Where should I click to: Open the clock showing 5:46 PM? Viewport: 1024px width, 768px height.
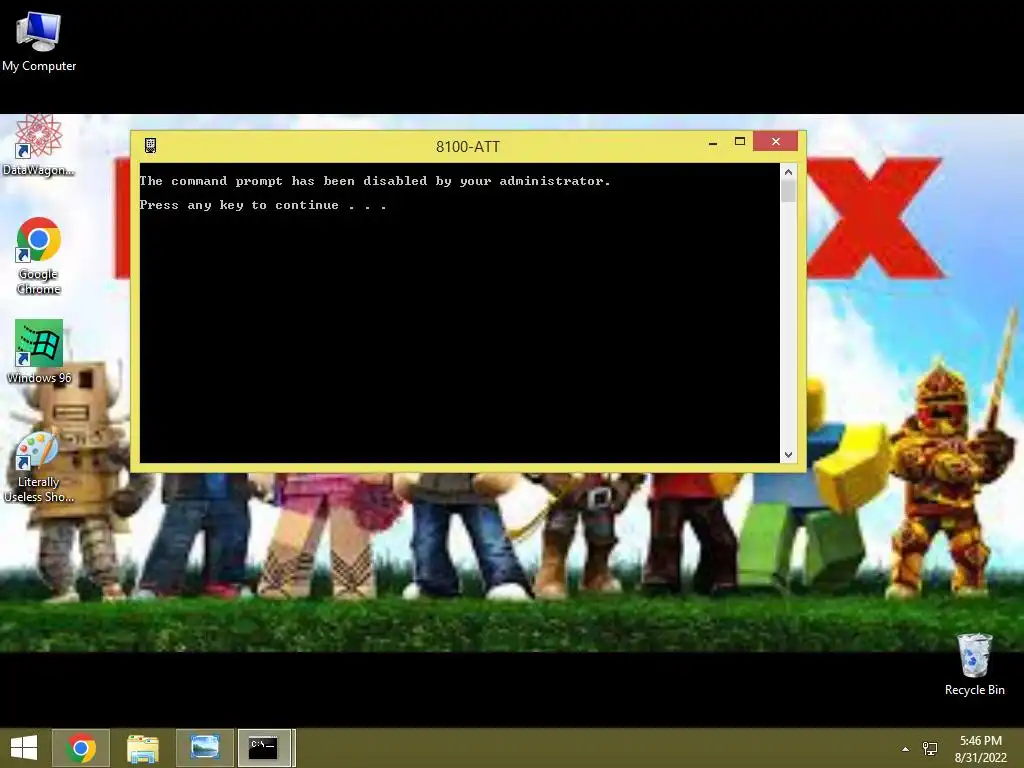click(x=980, y=741)
